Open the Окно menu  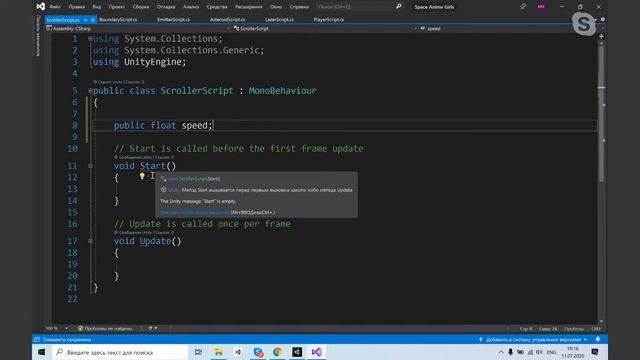(276, 7)
